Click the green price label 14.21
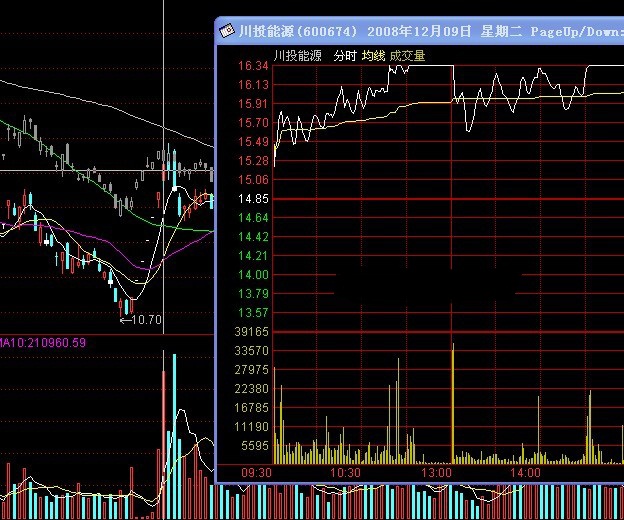This screenshot has width=624, height=520. click(x=253, y=256)
